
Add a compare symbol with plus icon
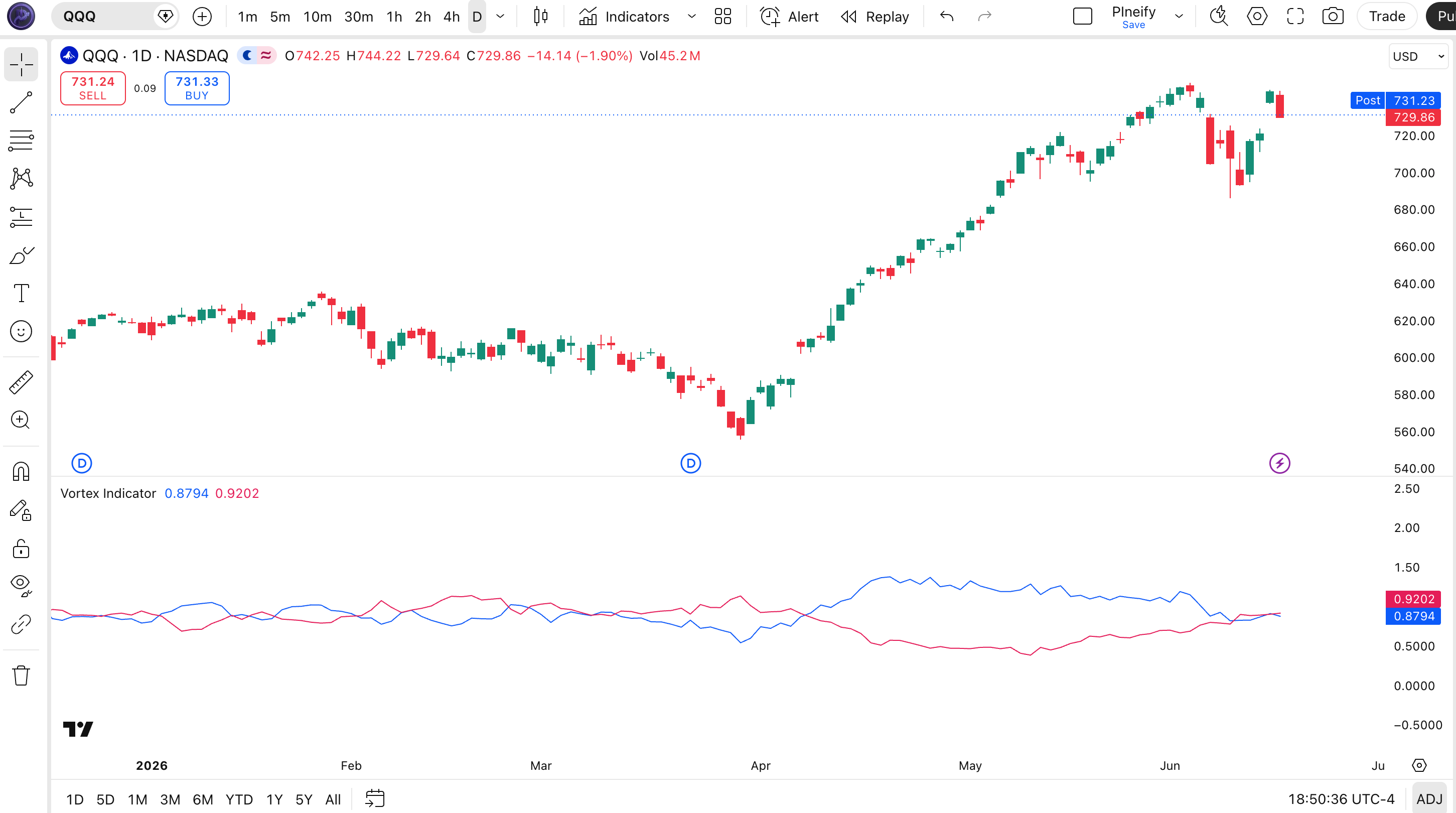(202, 17)
